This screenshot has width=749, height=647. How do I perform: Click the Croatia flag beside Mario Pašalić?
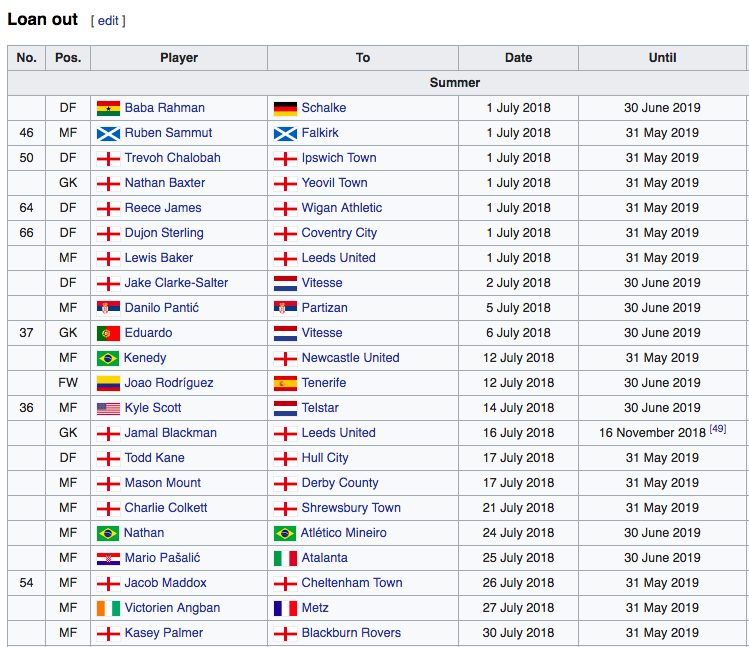pos(108,558)
